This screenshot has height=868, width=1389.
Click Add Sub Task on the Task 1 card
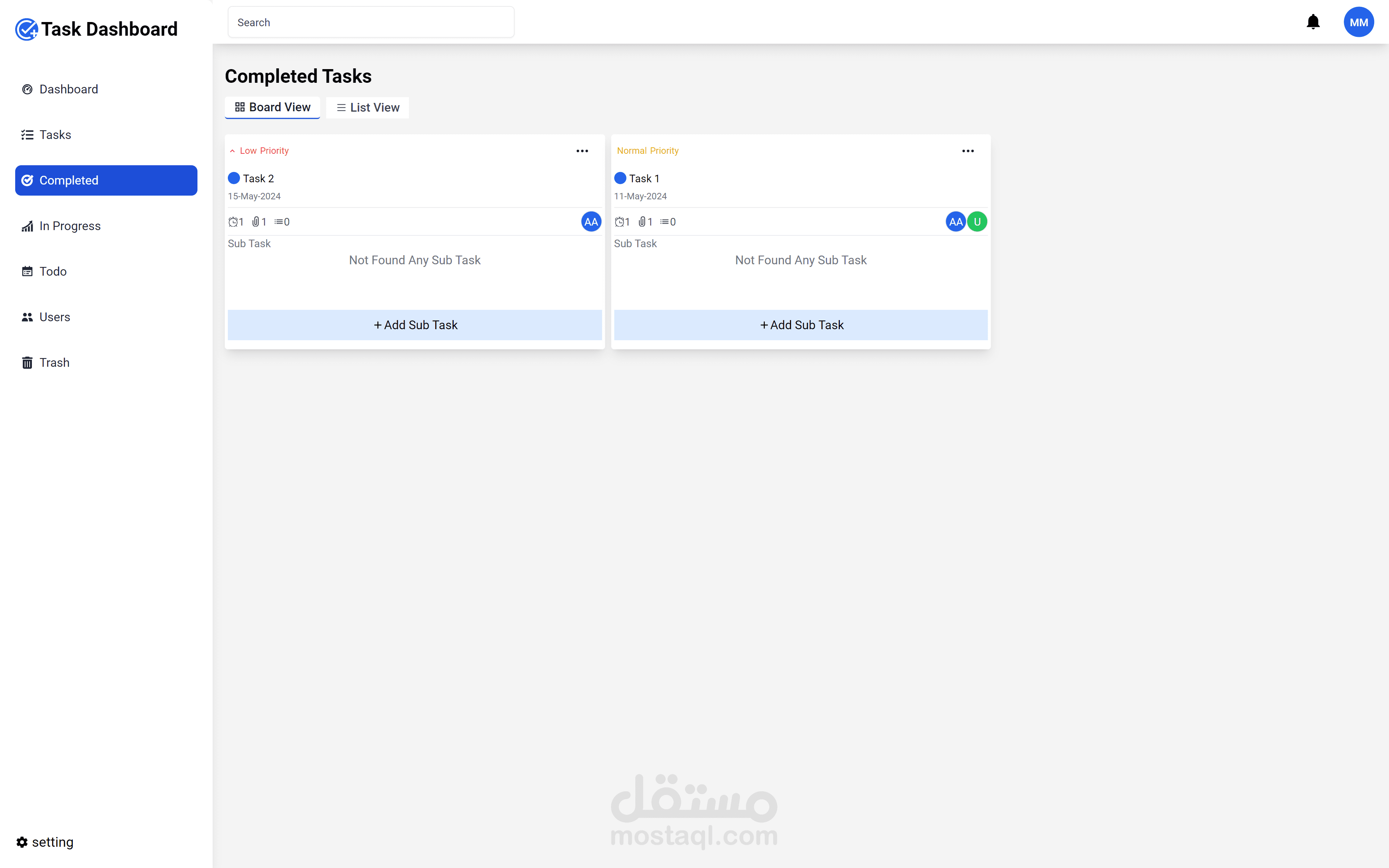click(x=801, y=325)
